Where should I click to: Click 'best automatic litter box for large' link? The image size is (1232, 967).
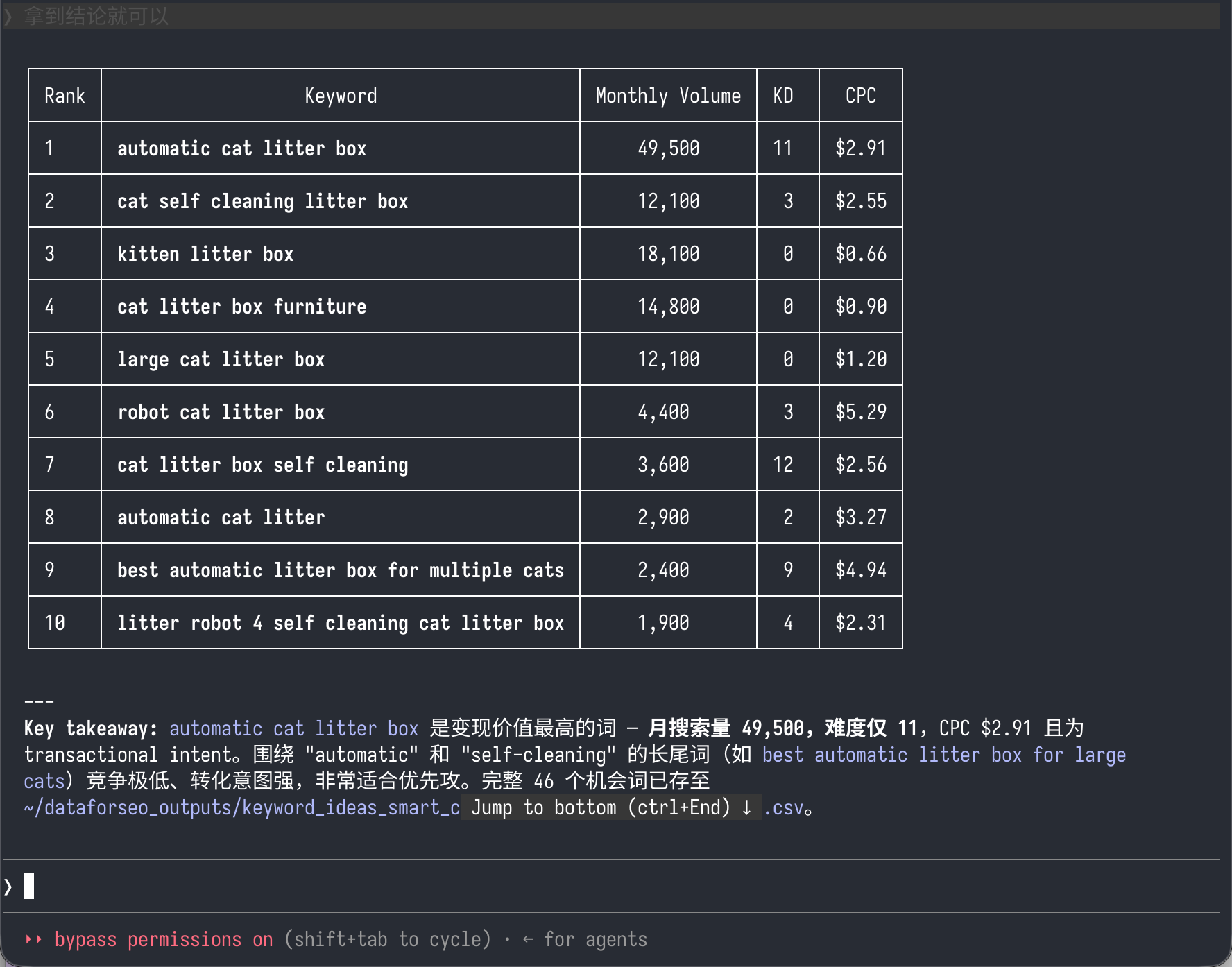[943, 755]
